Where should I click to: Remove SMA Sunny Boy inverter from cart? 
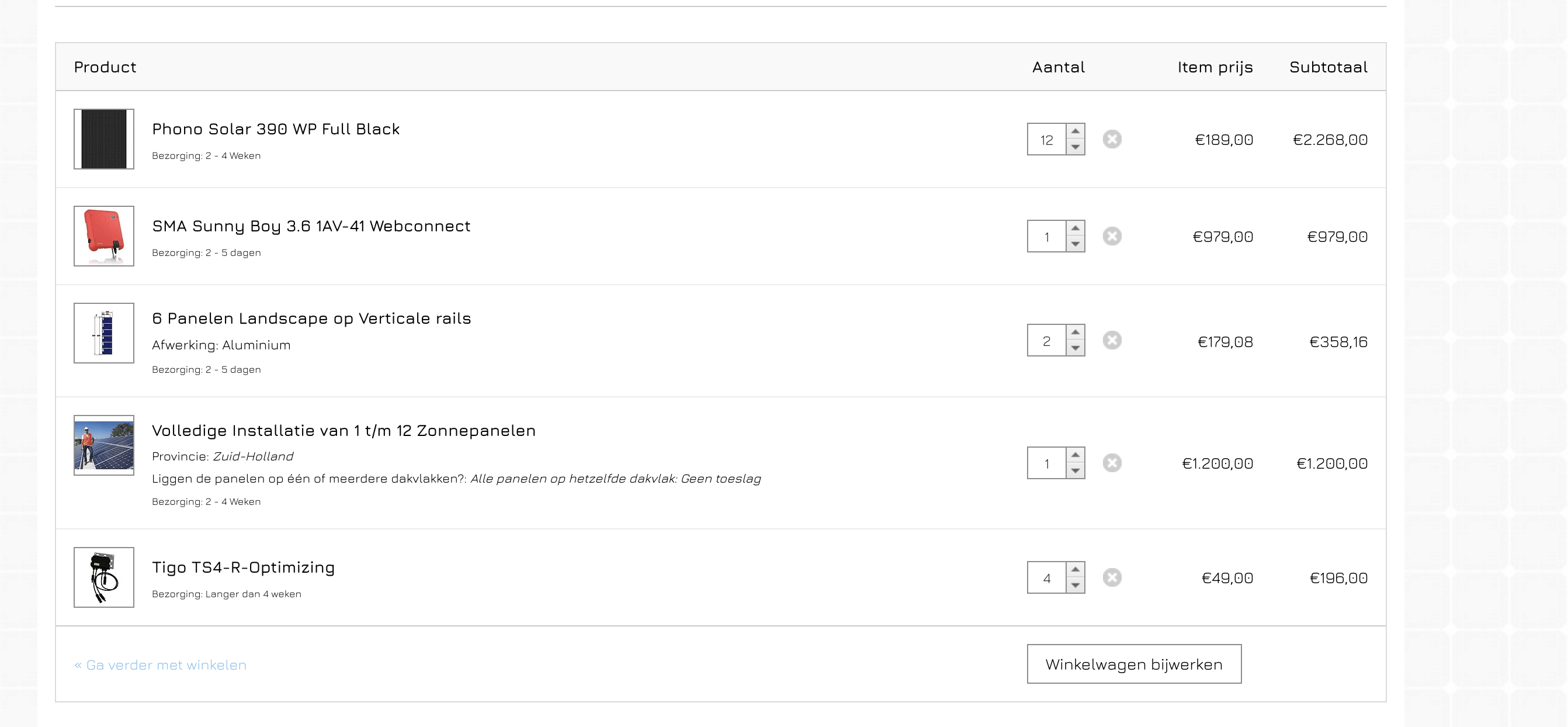pyautogui.click(x=1112, y=236)
